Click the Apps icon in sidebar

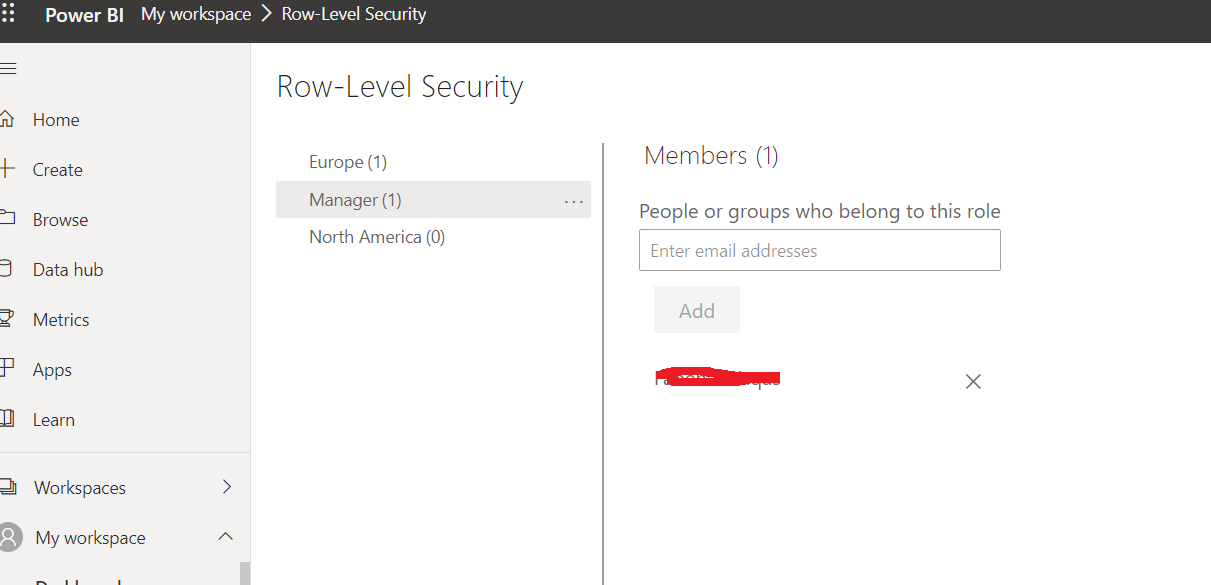point(7,369)
